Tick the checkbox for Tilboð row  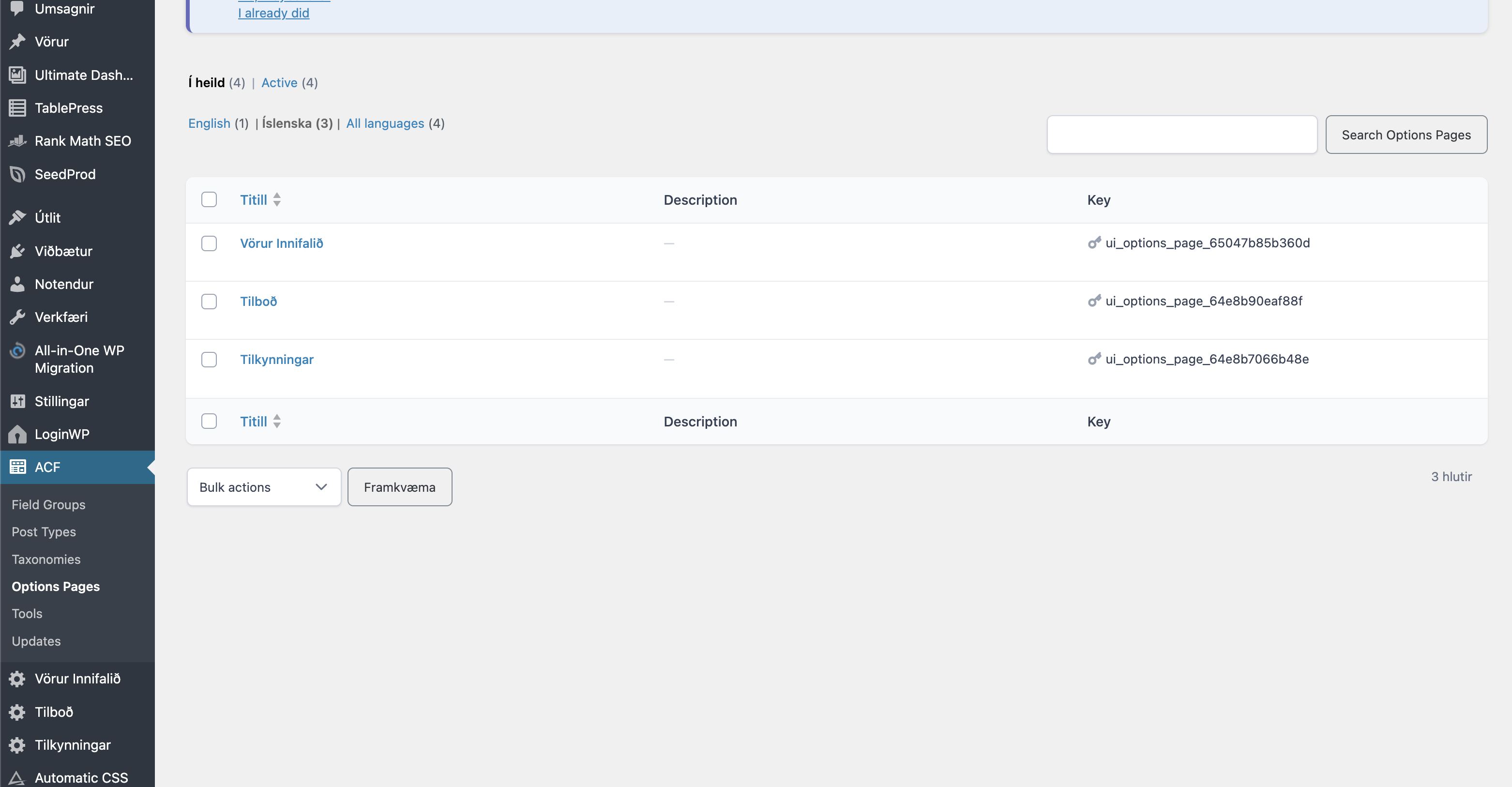(x=209, y=302)
